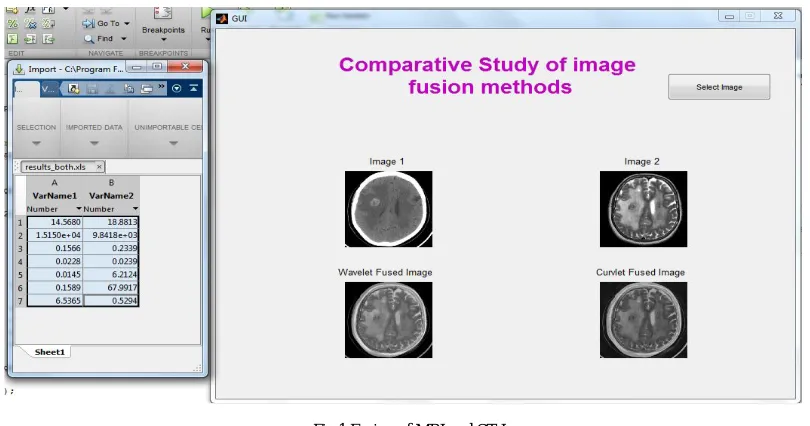The height and width of the screenshot is (426, 810).
Task: Click the Find magnifier icon
Action: pyautogui.click(x=89, y=39)
